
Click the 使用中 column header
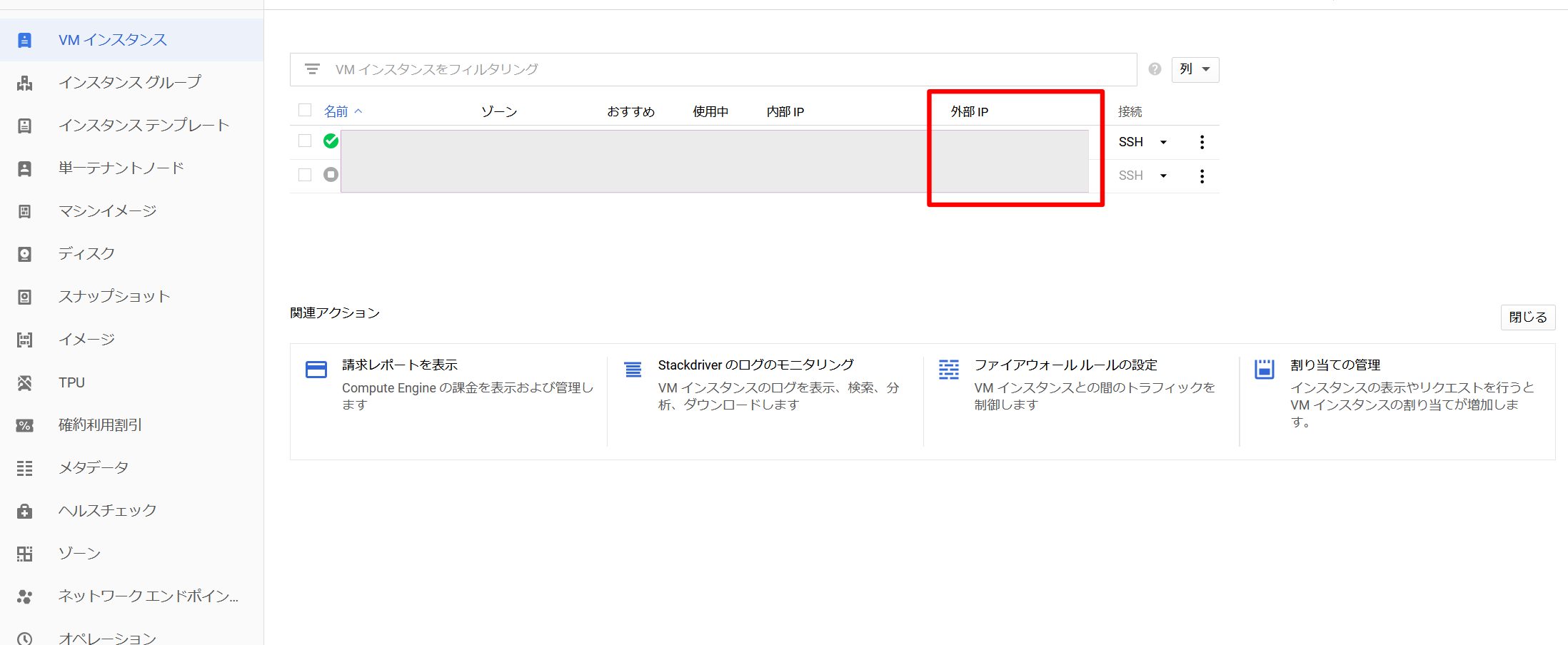click(711, 111)
